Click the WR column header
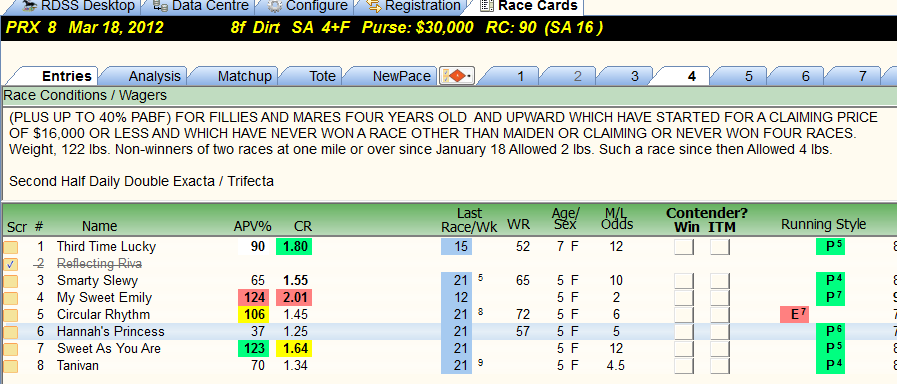 (519, 225)
